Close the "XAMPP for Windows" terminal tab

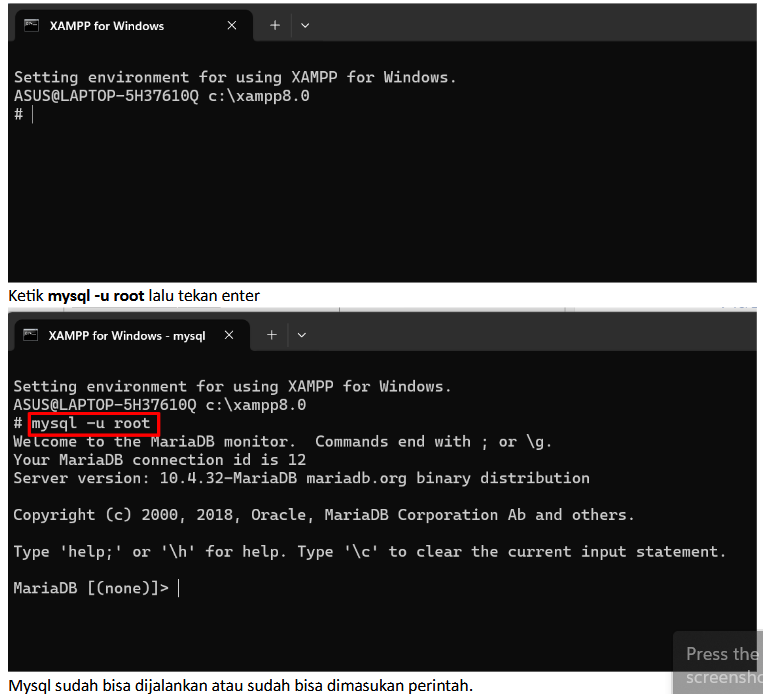pyautogui.click(x=232, y=26)
